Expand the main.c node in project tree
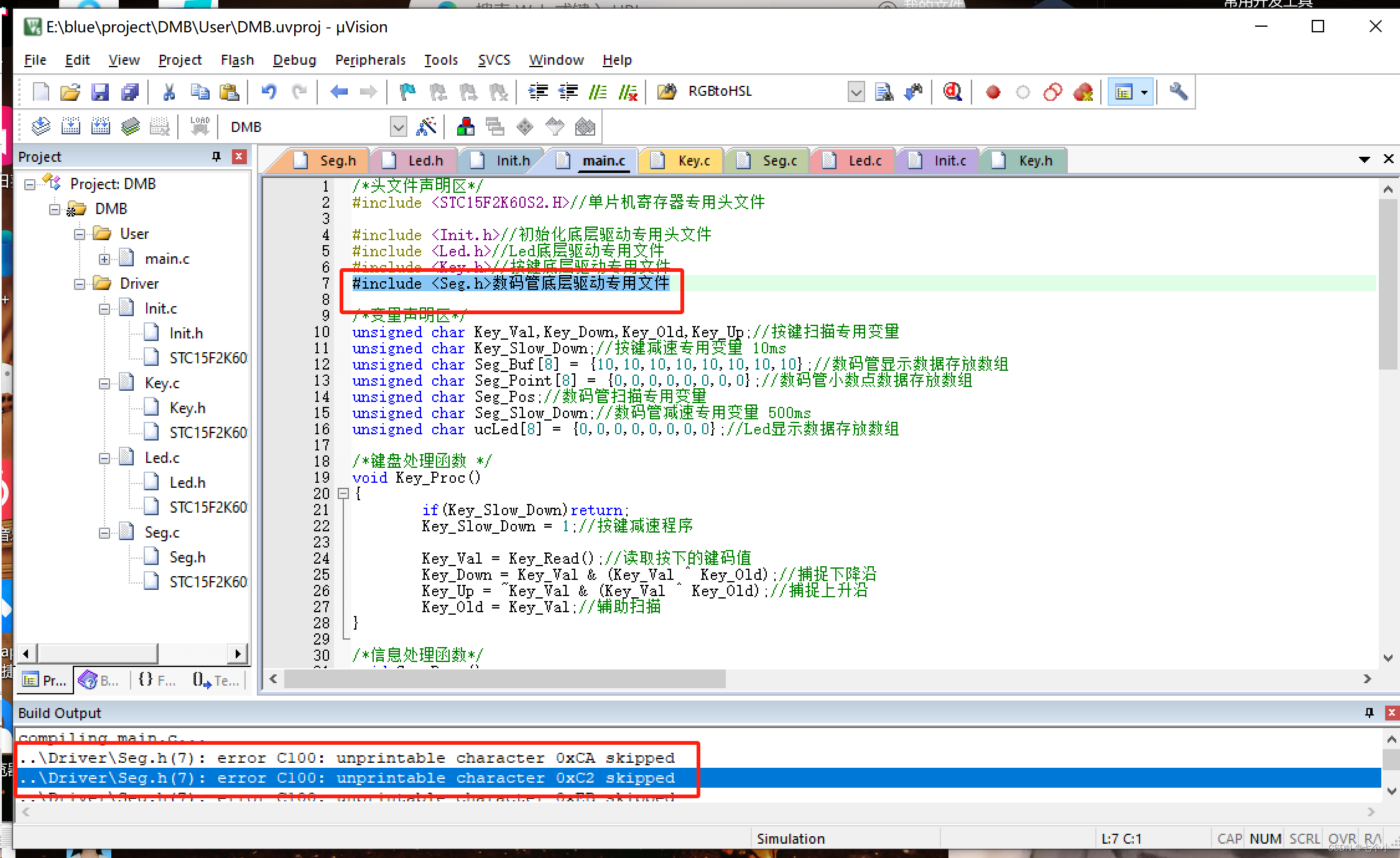This screenshot has height=858, width=1400. coord(104,258)
